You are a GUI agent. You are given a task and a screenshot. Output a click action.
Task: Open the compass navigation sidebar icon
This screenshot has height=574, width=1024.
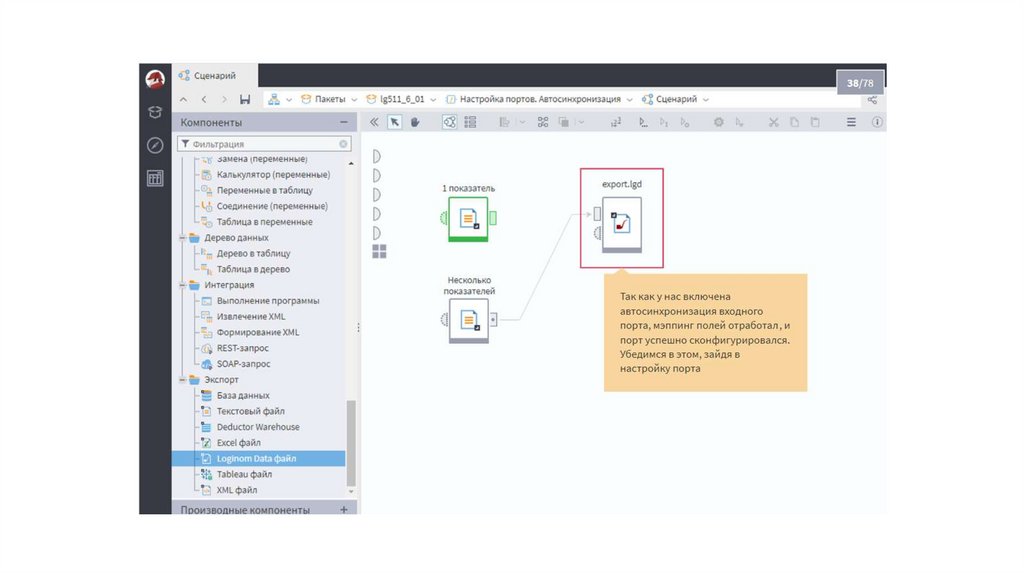(x=155, y=145)
